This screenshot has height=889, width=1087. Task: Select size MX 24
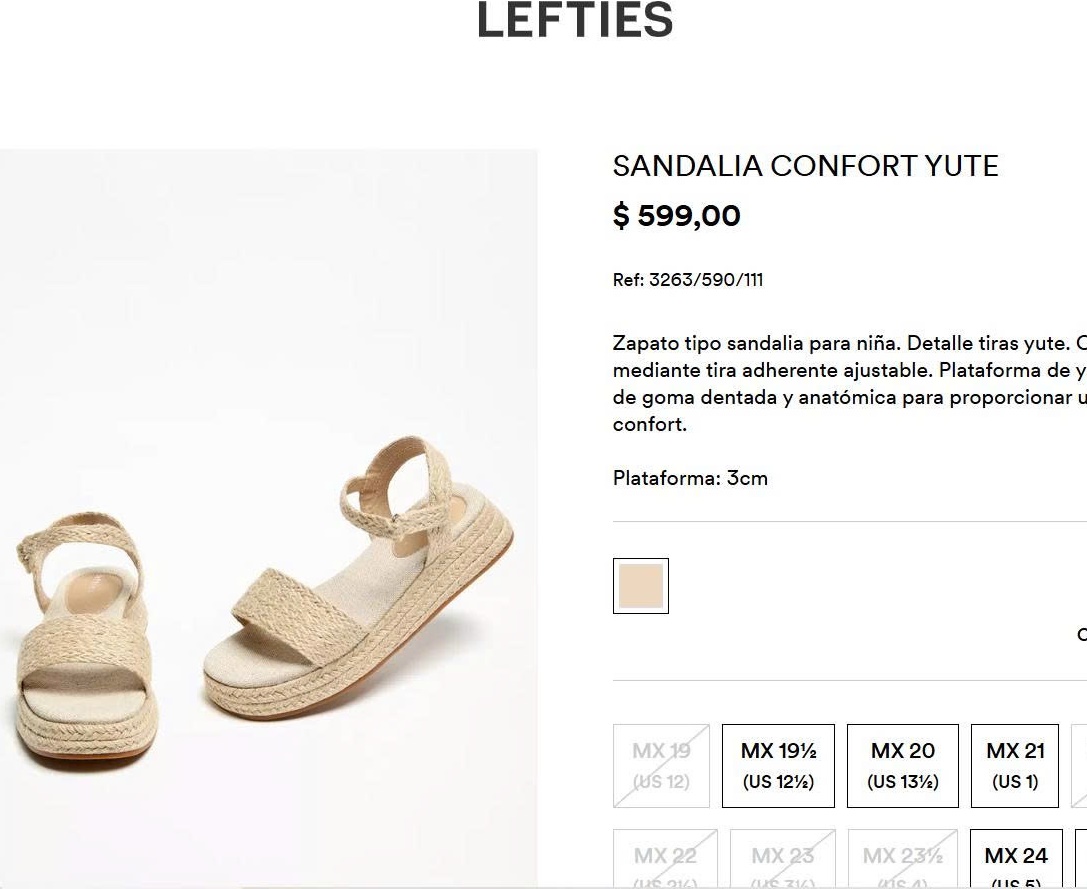pyautogui.click(x=1015, y=860)
